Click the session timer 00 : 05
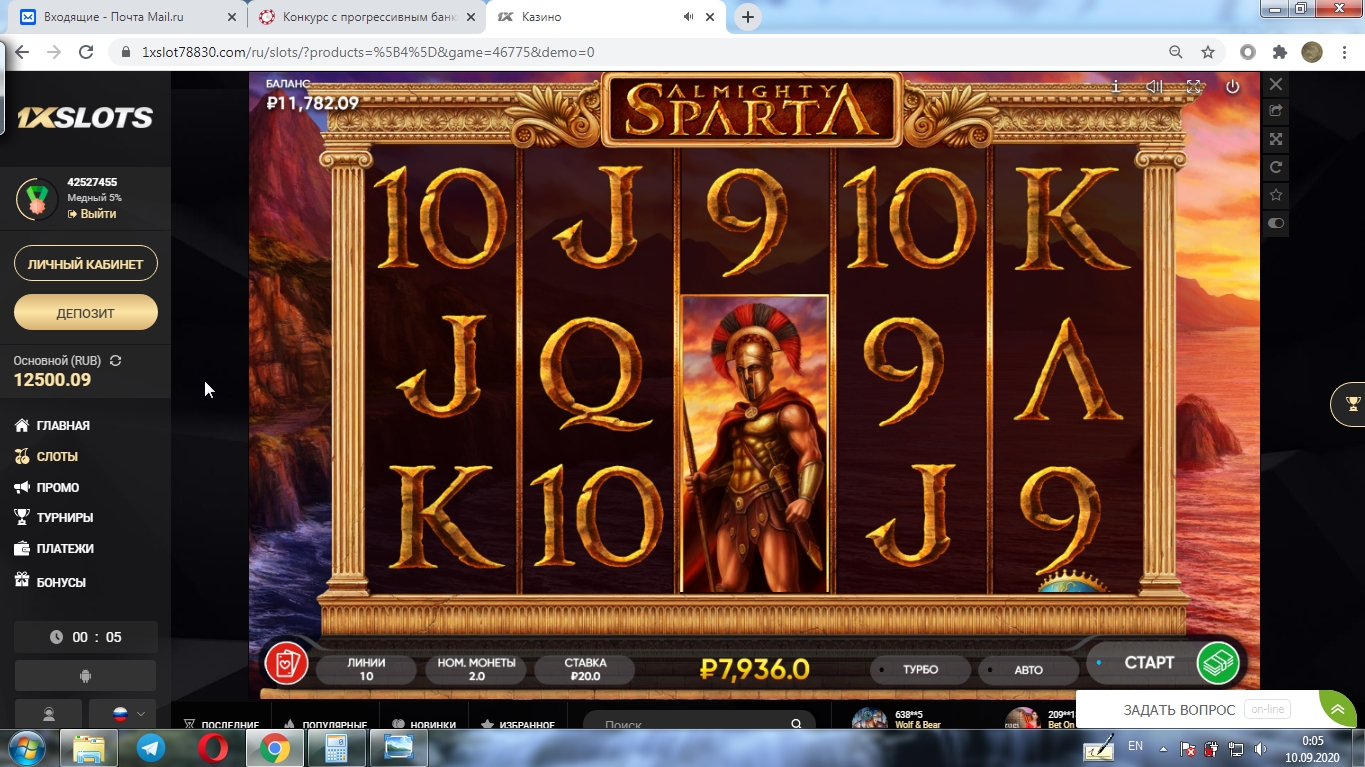 86,637
